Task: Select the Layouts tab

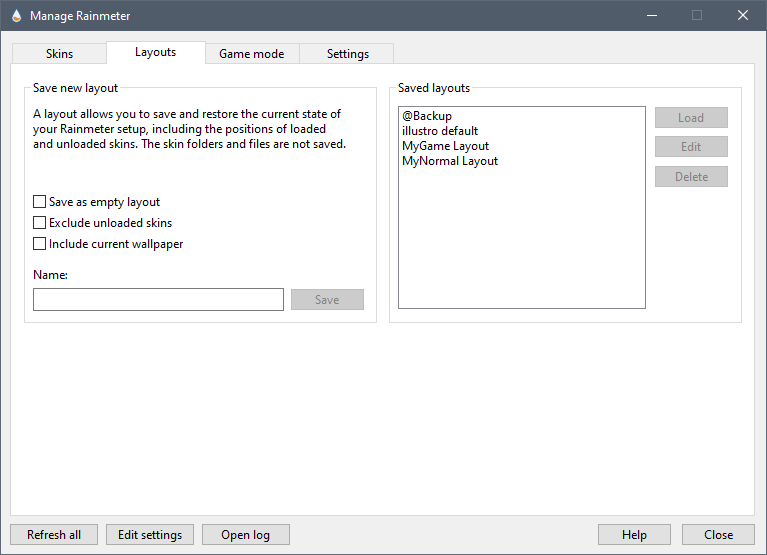Action: [x=156, y=52]
